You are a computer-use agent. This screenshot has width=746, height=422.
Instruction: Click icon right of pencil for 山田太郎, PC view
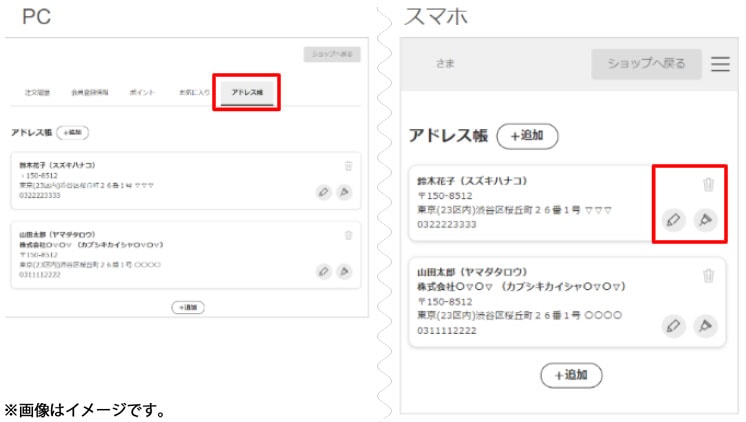point(345,270)
